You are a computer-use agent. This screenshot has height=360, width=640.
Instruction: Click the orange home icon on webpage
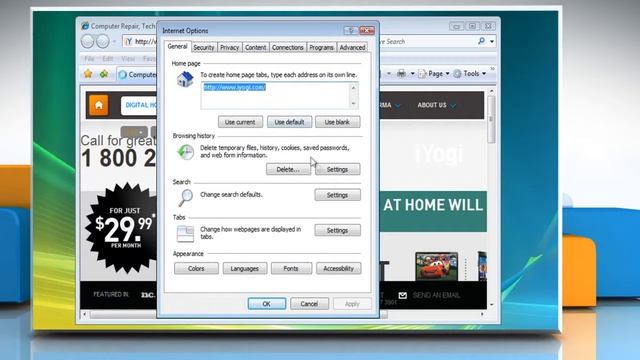pyautogui.click(x=99, y=105)
